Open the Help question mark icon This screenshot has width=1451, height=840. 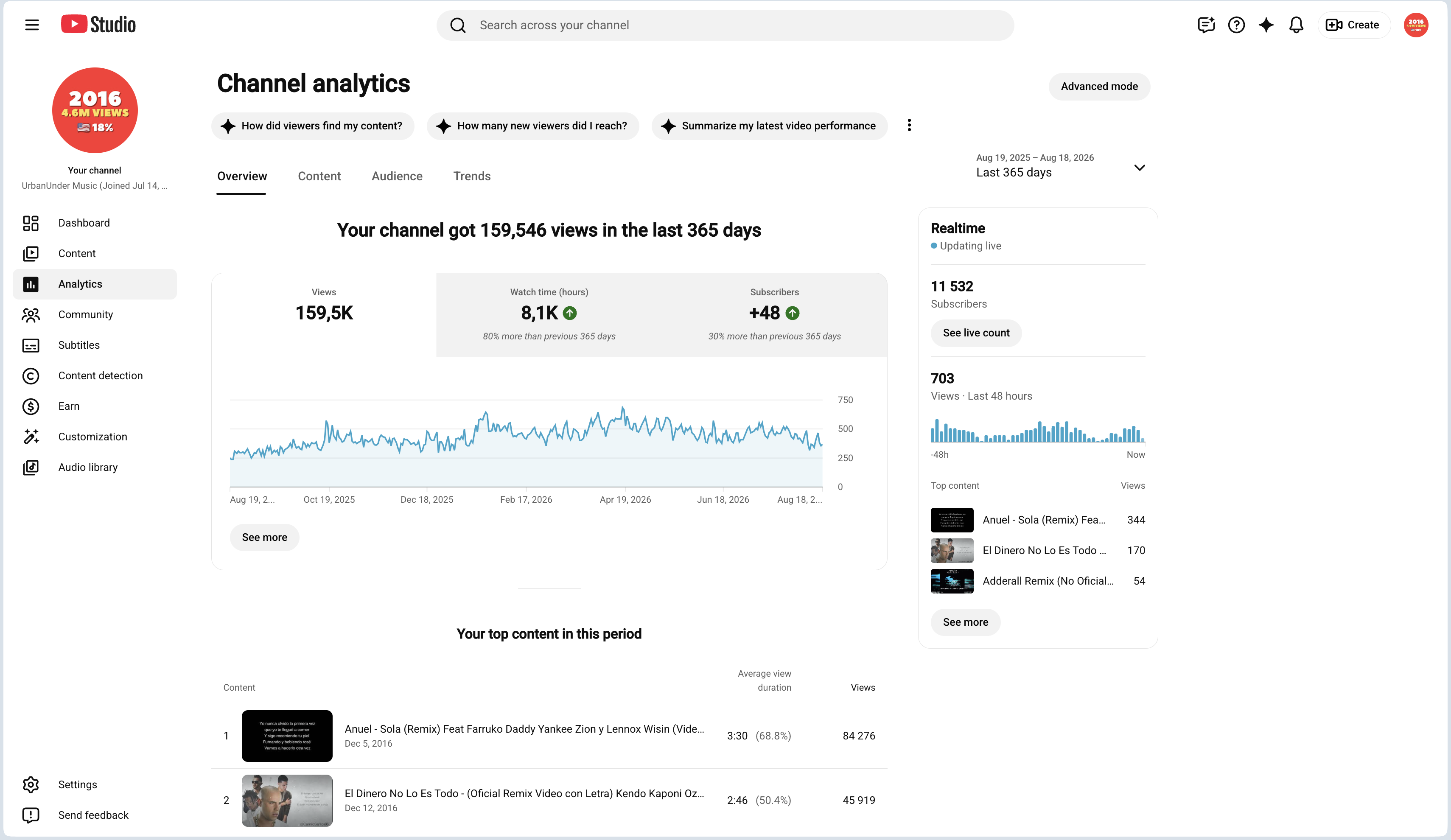[x=1236, y=25]
